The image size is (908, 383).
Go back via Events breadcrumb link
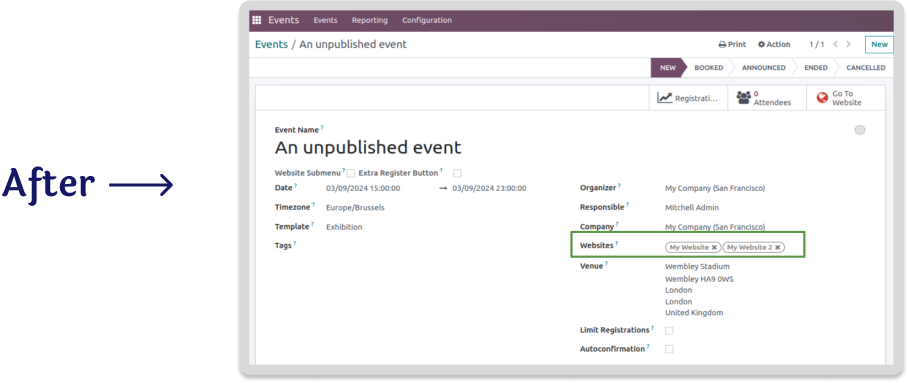[271, 45]
